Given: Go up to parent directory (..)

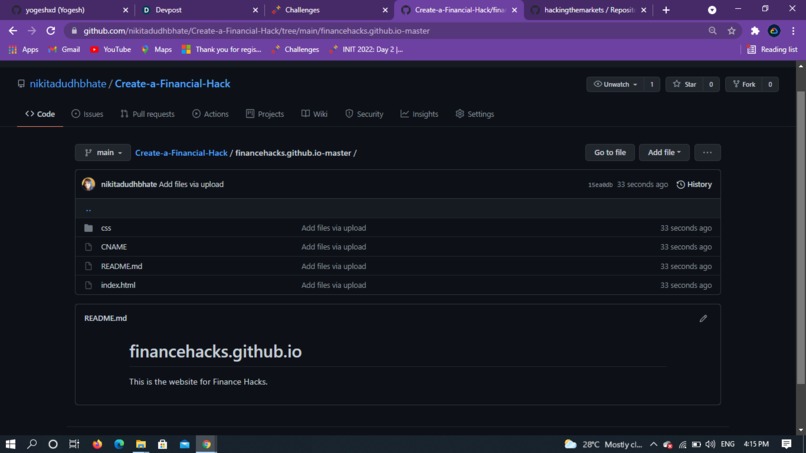Looking at the screenshot, I should click(x=88, y=209).
